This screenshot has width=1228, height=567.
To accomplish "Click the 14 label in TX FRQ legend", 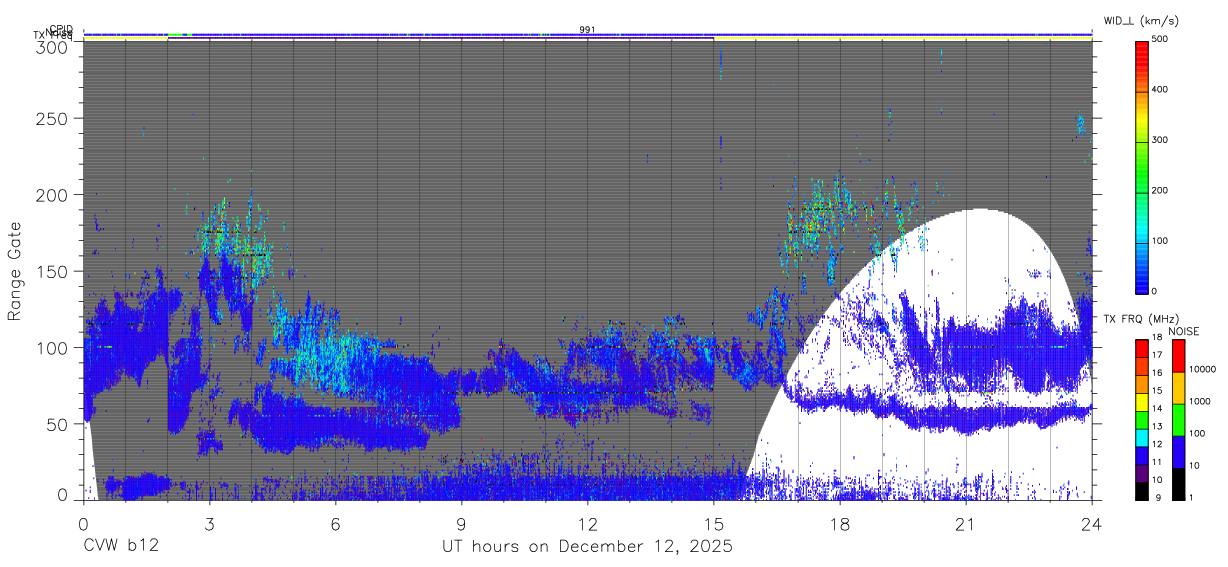I will 1157,409.
